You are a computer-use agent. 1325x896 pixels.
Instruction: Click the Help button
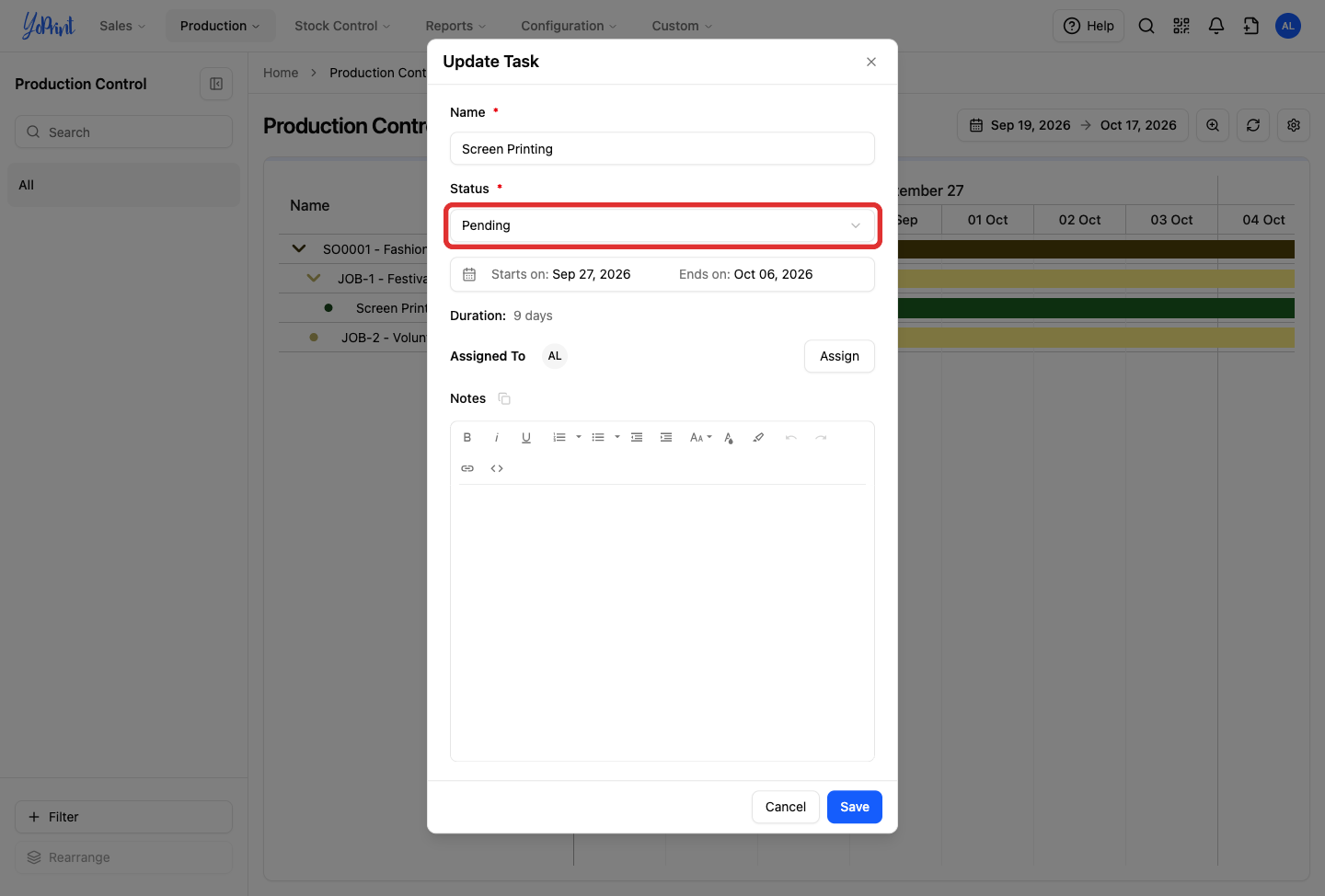click(x=1089, y=26)
